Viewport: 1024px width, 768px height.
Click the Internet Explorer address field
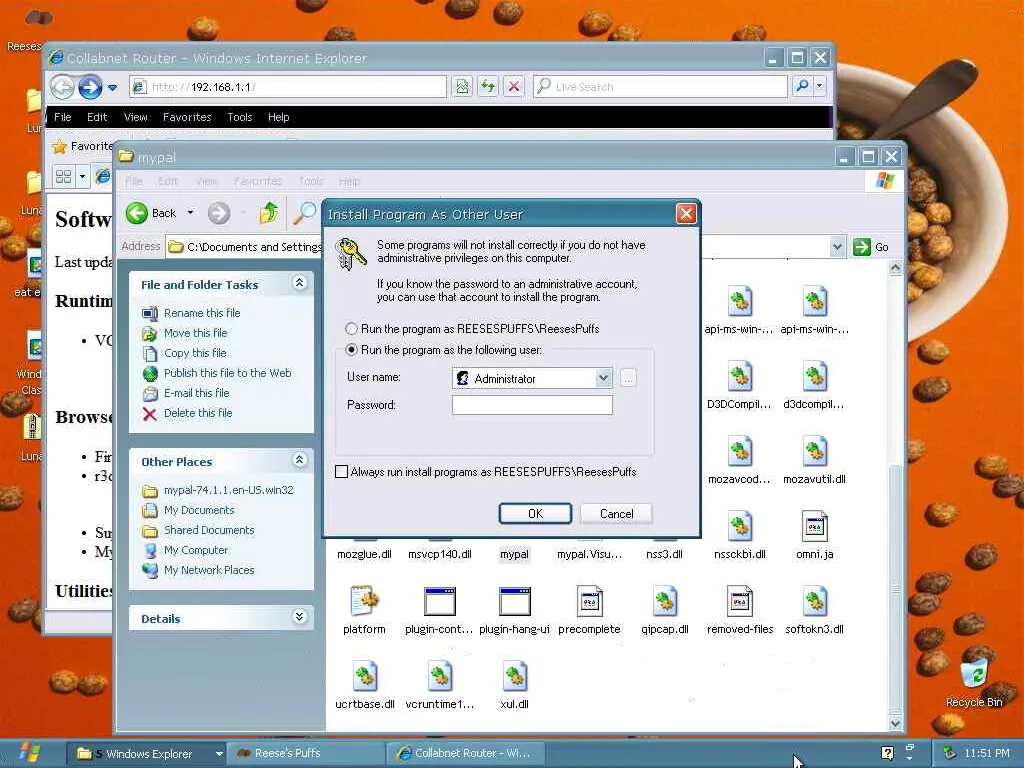tap(287, 86)
